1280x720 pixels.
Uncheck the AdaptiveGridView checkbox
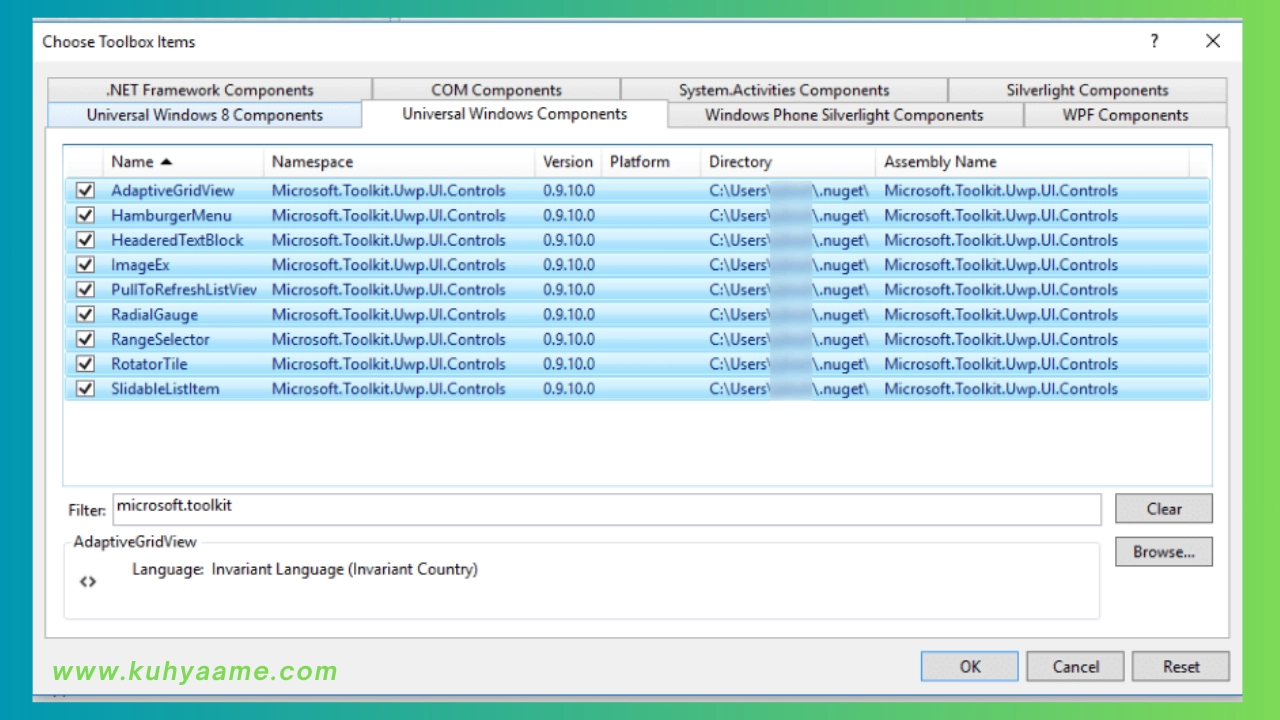(85, 190)
